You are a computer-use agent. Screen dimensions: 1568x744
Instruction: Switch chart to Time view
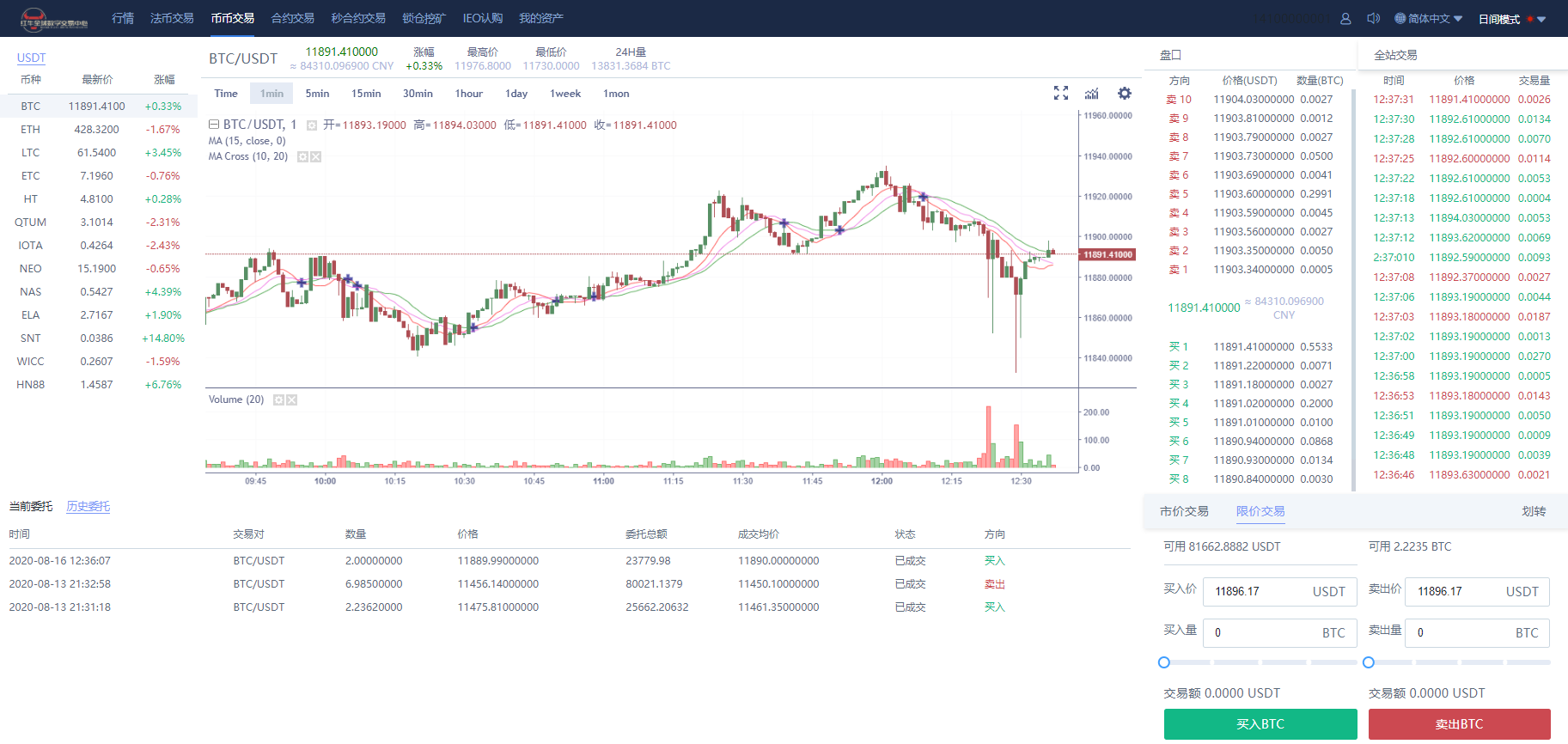click(226, 94)
